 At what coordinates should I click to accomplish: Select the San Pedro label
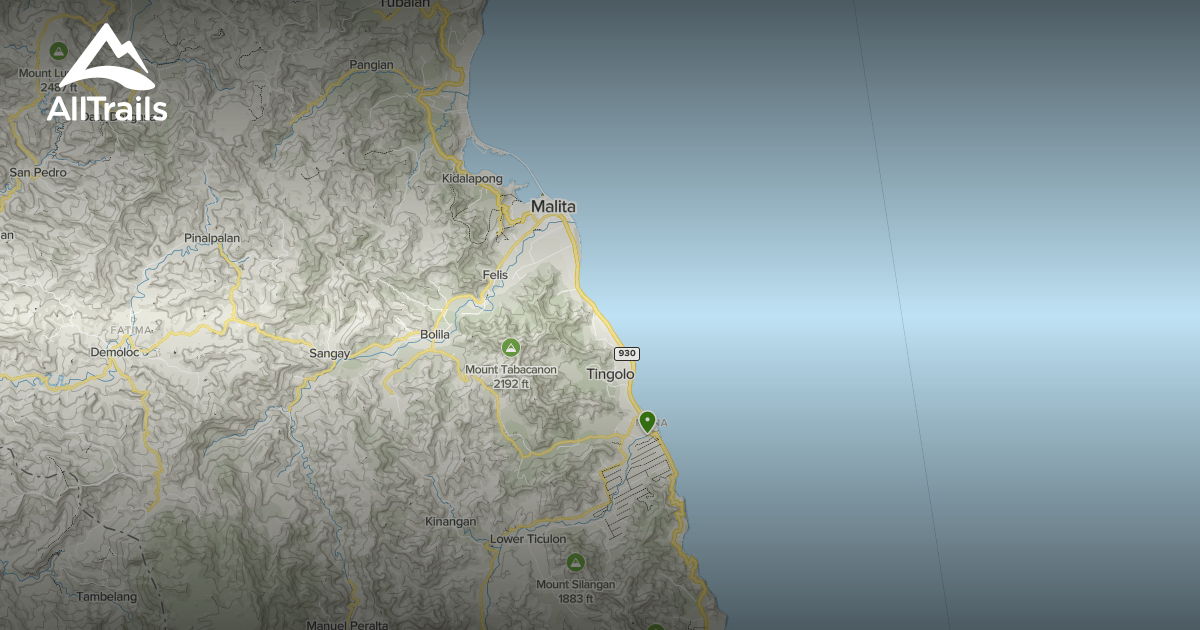(38, 172)
